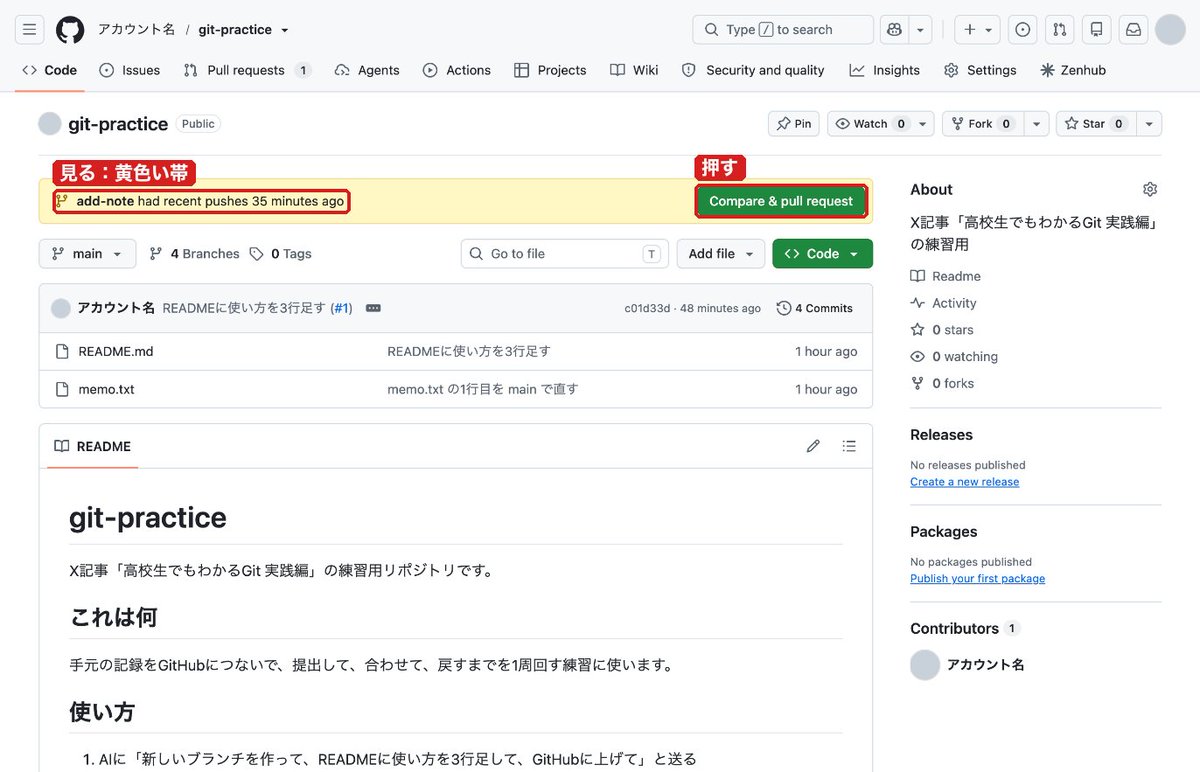Switch to the Insights tab
The height and width of the screenshot is (772, 1200).
pyautogui.click(x=885, y=70)
